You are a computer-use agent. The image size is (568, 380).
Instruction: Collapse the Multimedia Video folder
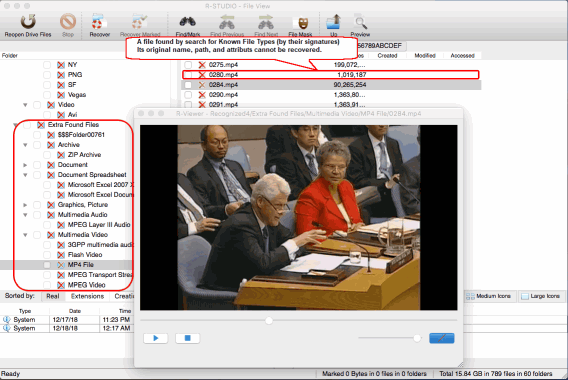point(25,235)
